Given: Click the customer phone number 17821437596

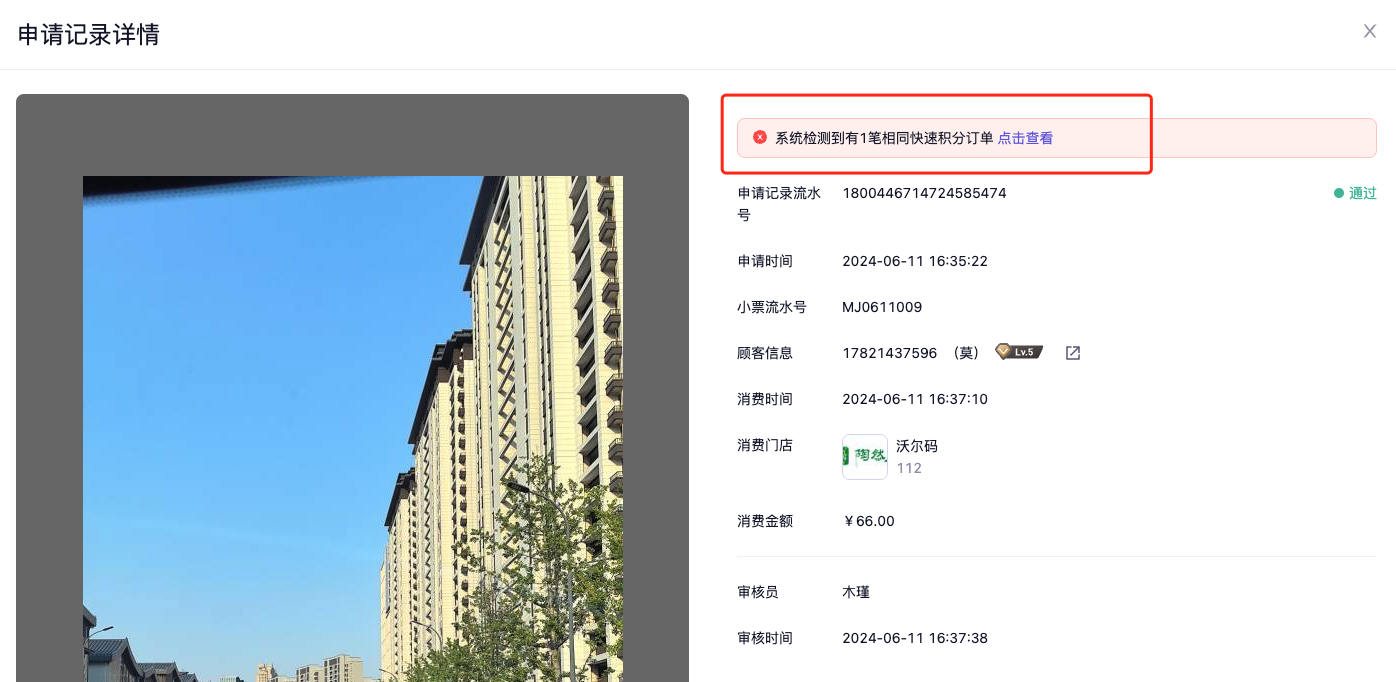Looking at the screenshot, I should click(889, 353).
